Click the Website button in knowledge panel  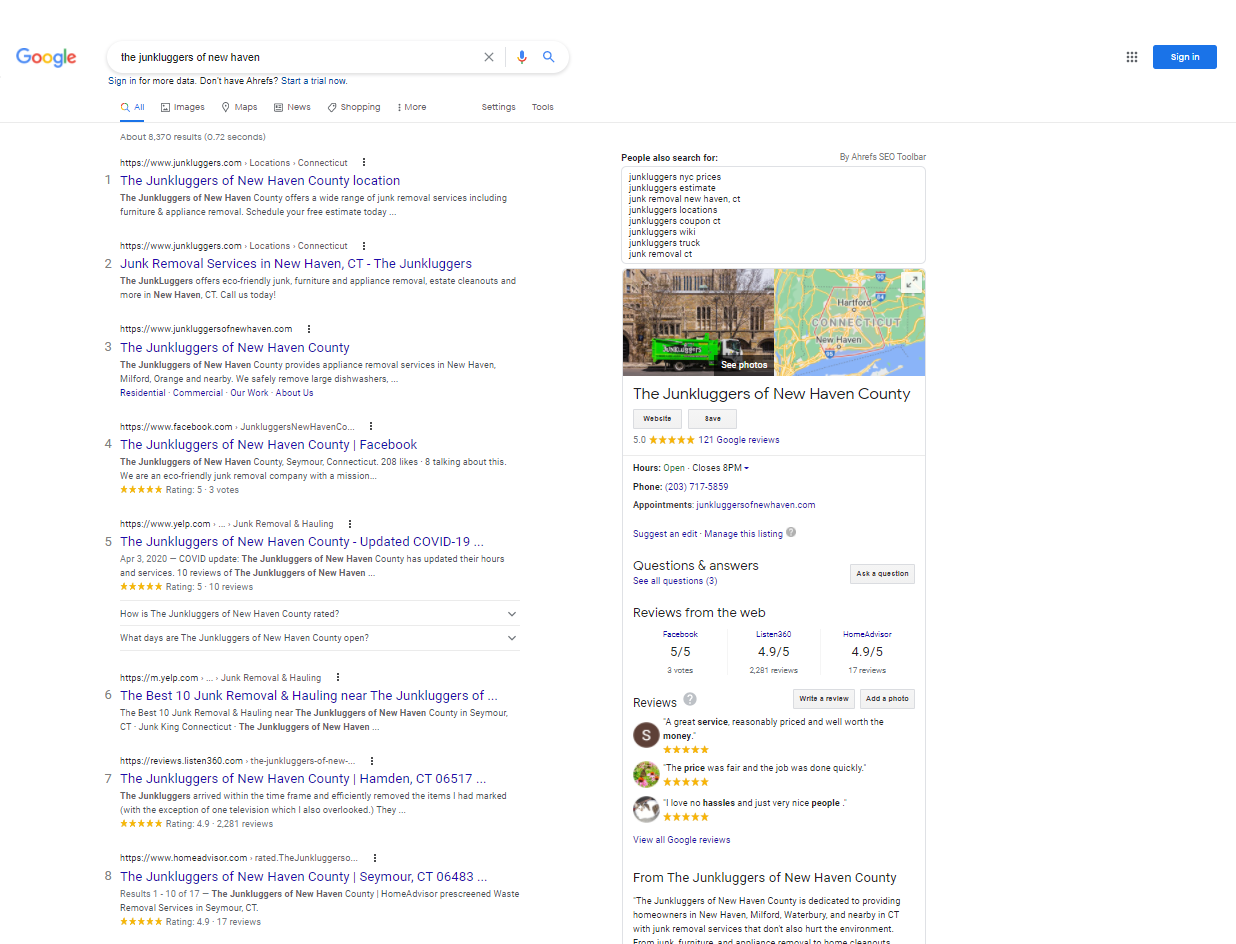coord(657,419)
